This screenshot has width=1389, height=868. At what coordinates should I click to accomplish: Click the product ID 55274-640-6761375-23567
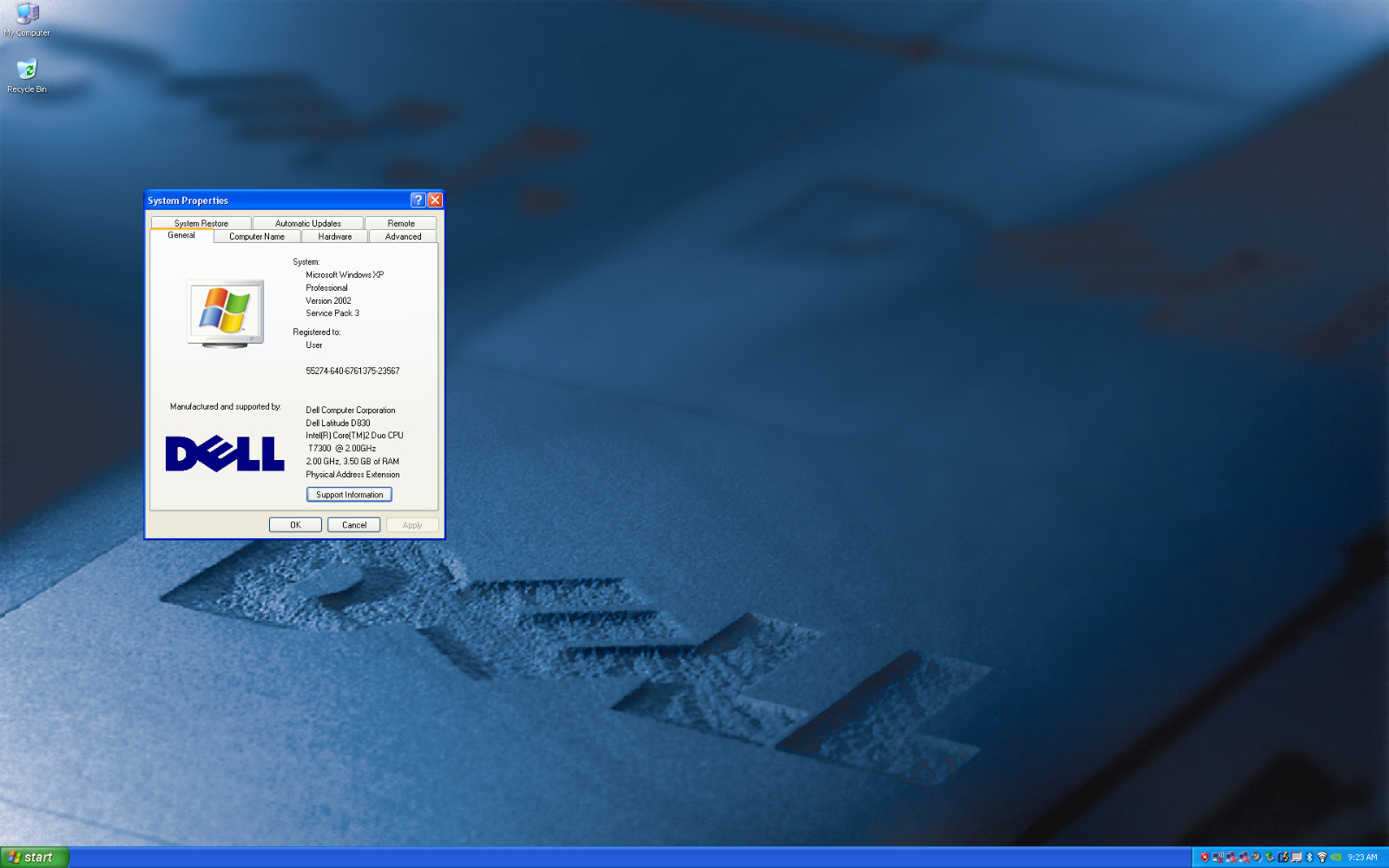tap(352, 372)
